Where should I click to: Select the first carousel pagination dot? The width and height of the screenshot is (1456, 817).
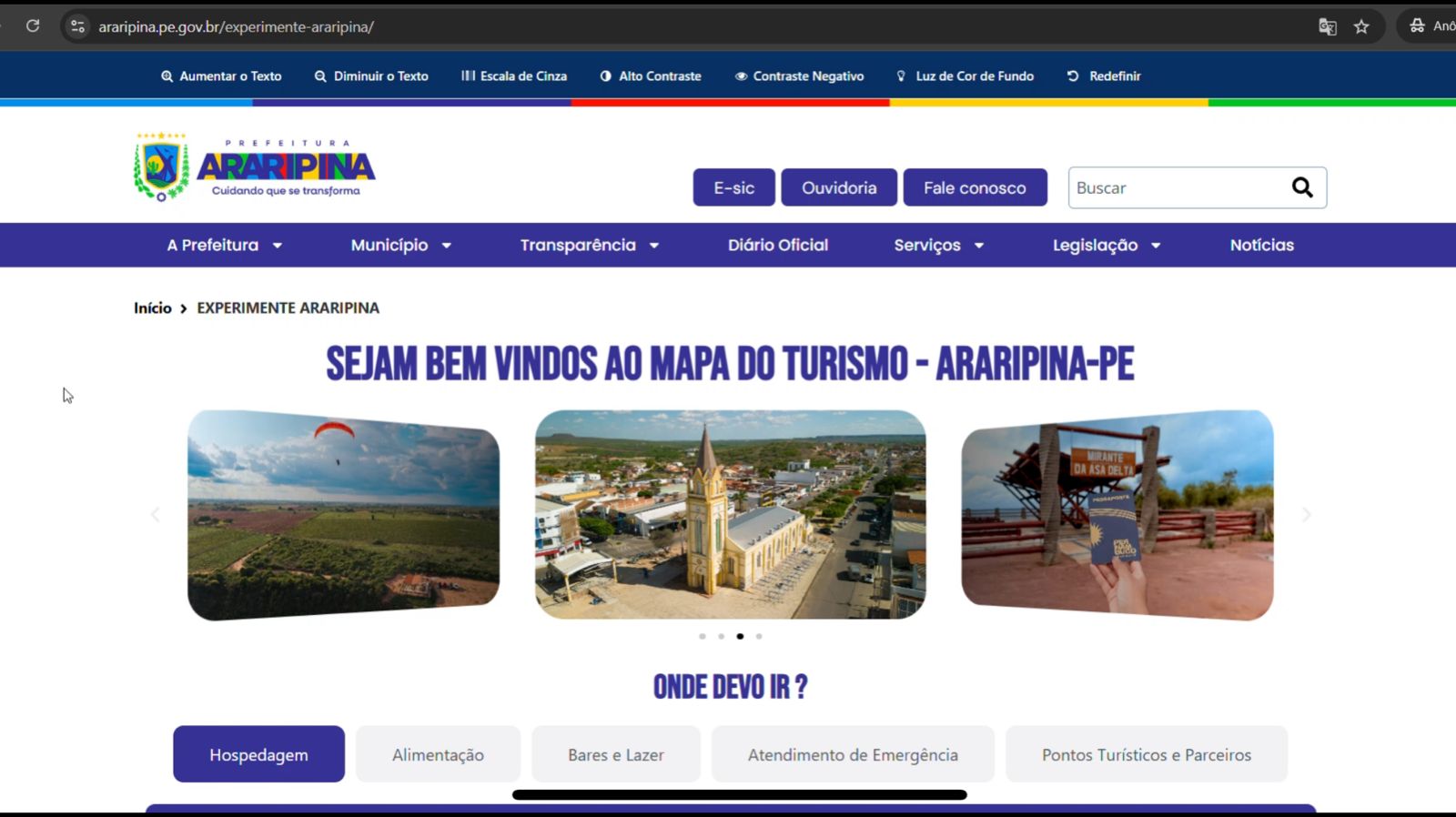[703, 636]
